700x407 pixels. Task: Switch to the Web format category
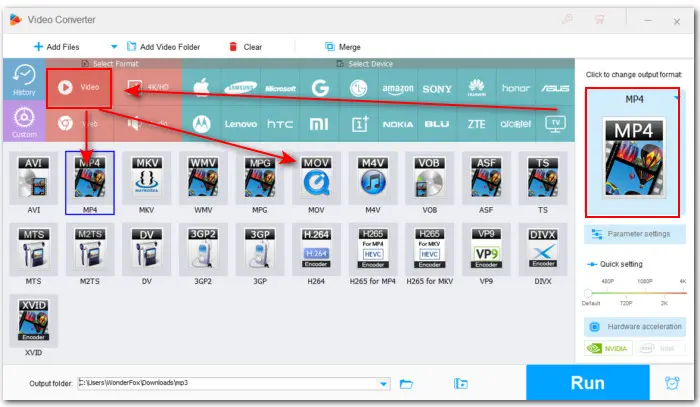(x=79, y=124)
